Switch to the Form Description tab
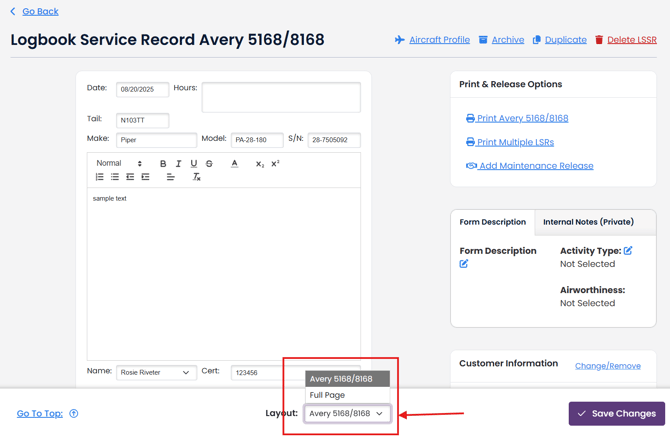 (493, 222)
